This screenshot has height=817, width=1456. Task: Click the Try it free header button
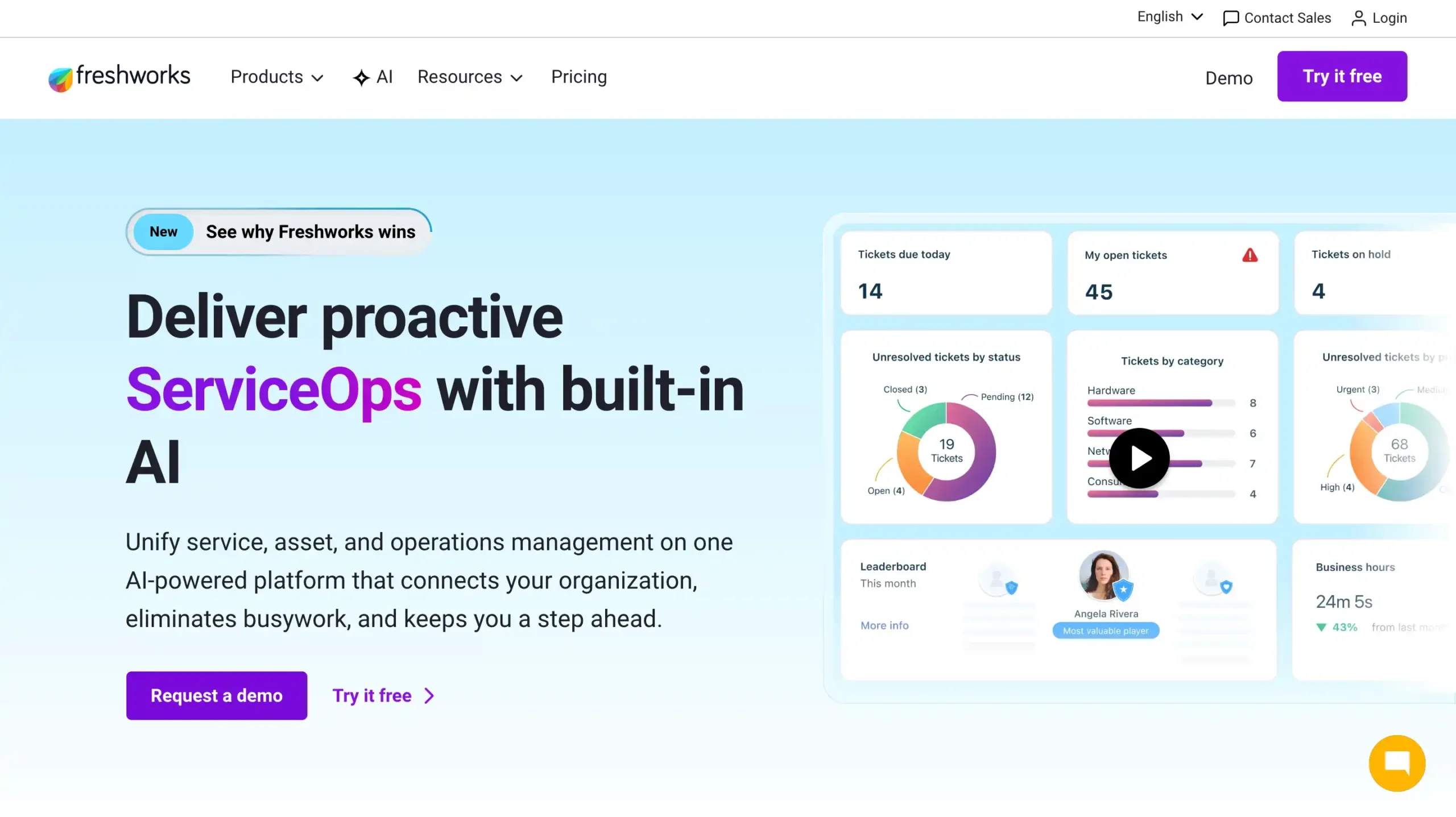pos(1342,76)
